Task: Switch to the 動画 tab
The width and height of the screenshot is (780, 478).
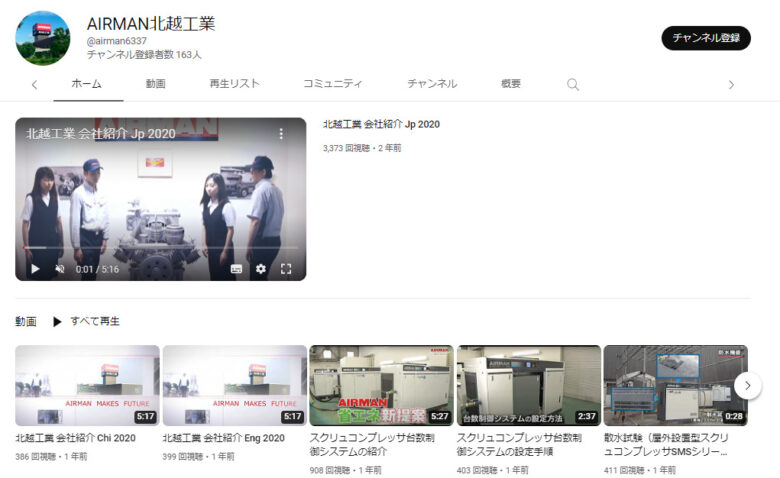Action: click(155, 84)
